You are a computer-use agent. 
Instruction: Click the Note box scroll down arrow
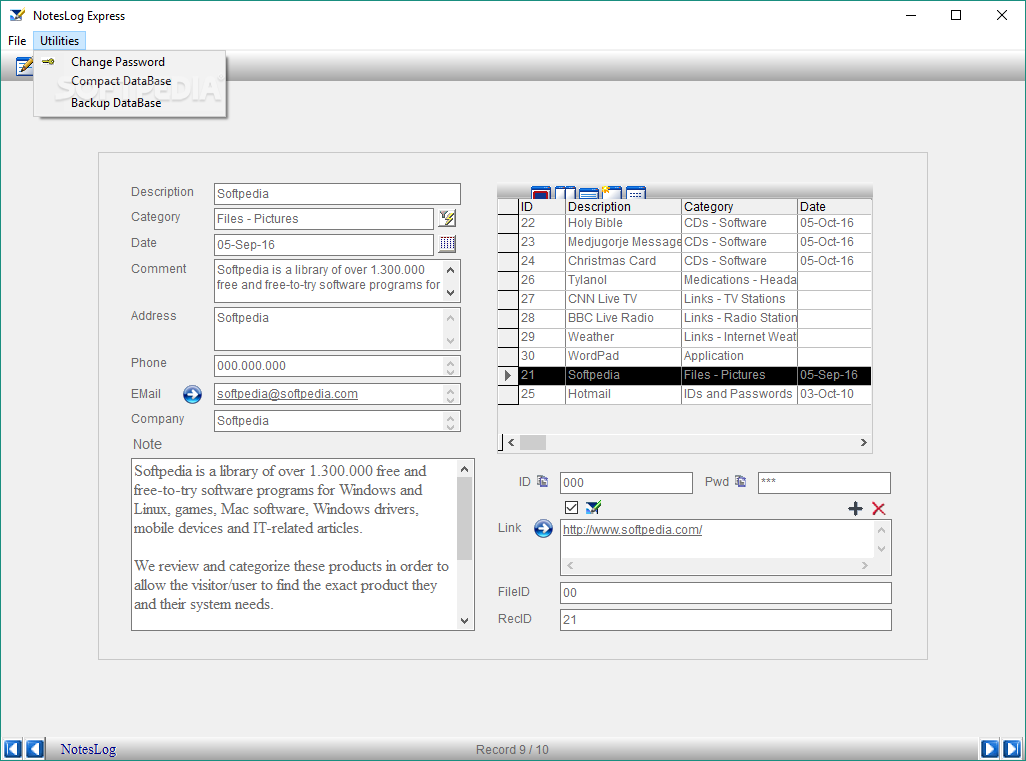point(465,620)
